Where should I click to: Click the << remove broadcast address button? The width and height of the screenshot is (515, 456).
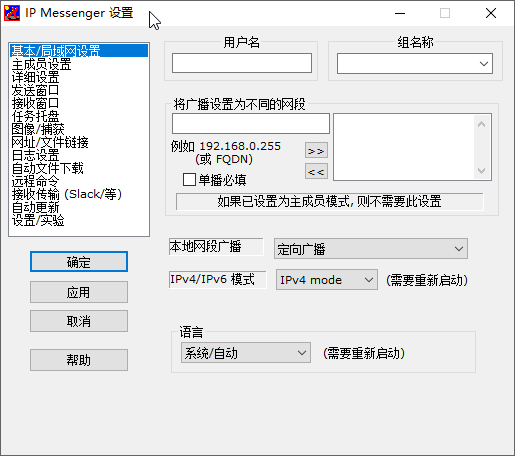tap(316, 172)
